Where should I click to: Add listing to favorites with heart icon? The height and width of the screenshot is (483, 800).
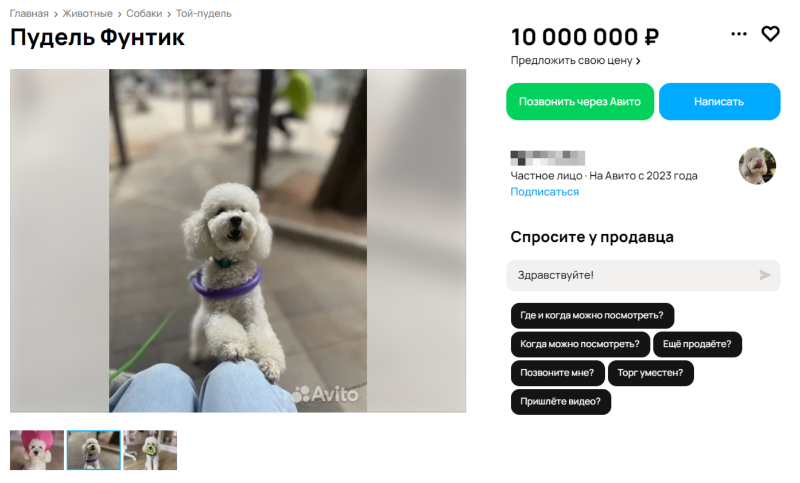[770, 34]
